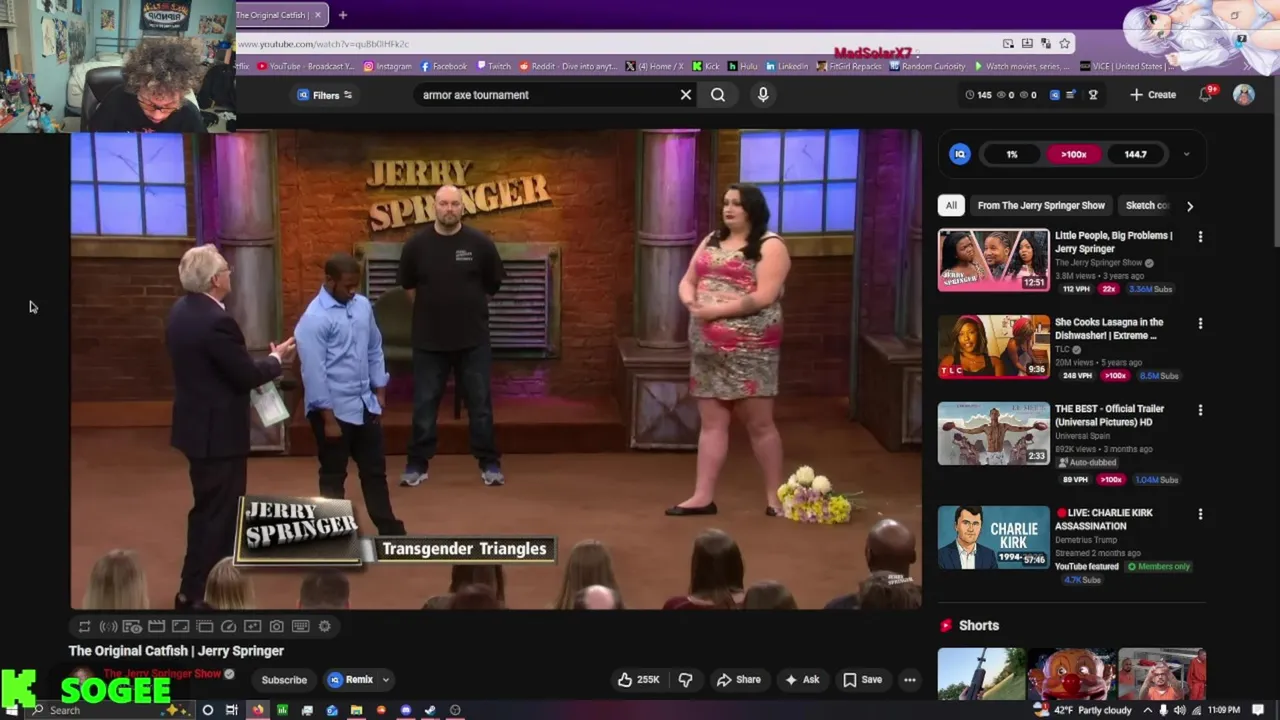Bookmark this page with the star icon
This screenshot has height=720, width=1280.
coord(1064,44)
